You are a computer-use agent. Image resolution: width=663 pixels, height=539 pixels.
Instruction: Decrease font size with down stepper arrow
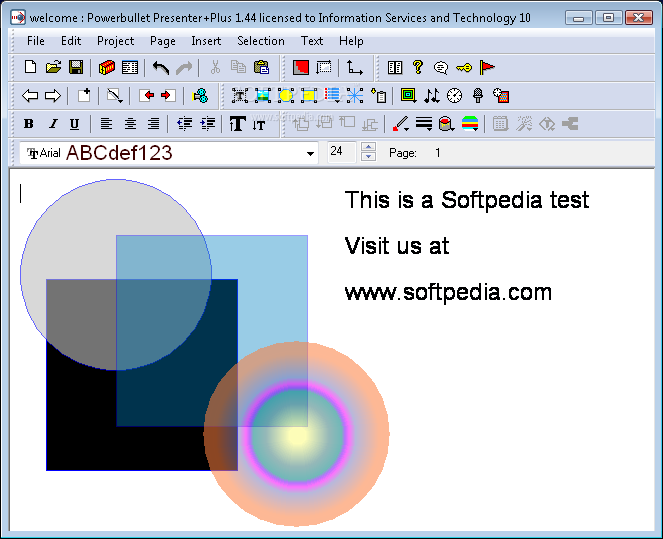[x=369, y=157]
